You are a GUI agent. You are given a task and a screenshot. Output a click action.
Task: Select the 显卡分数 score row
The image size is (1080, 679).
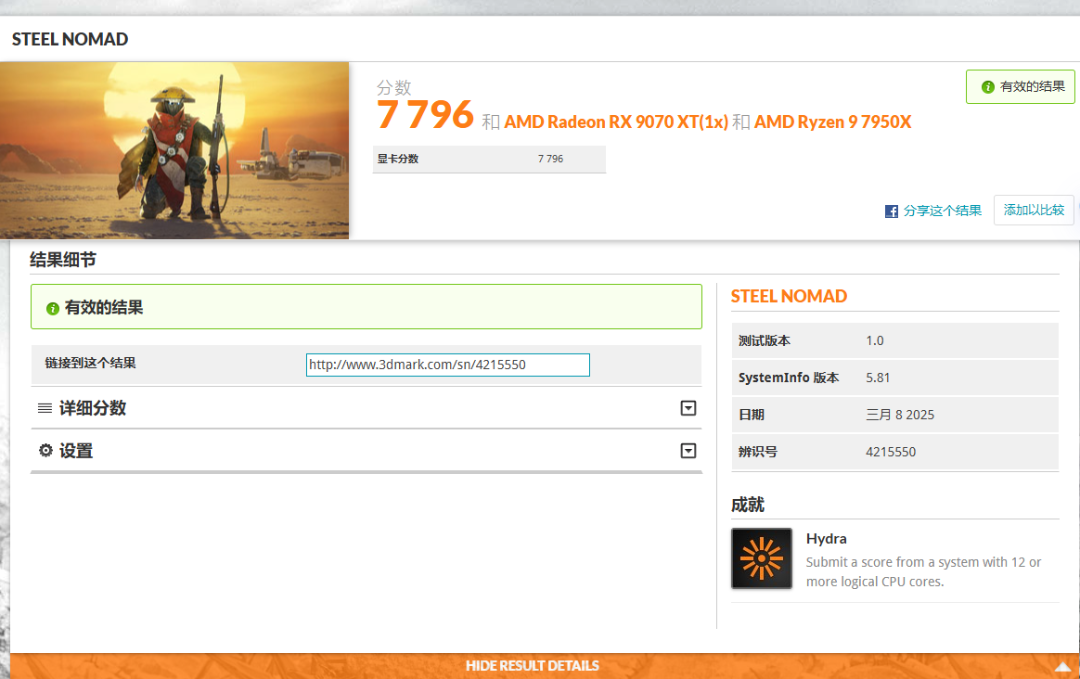[489, 159]
